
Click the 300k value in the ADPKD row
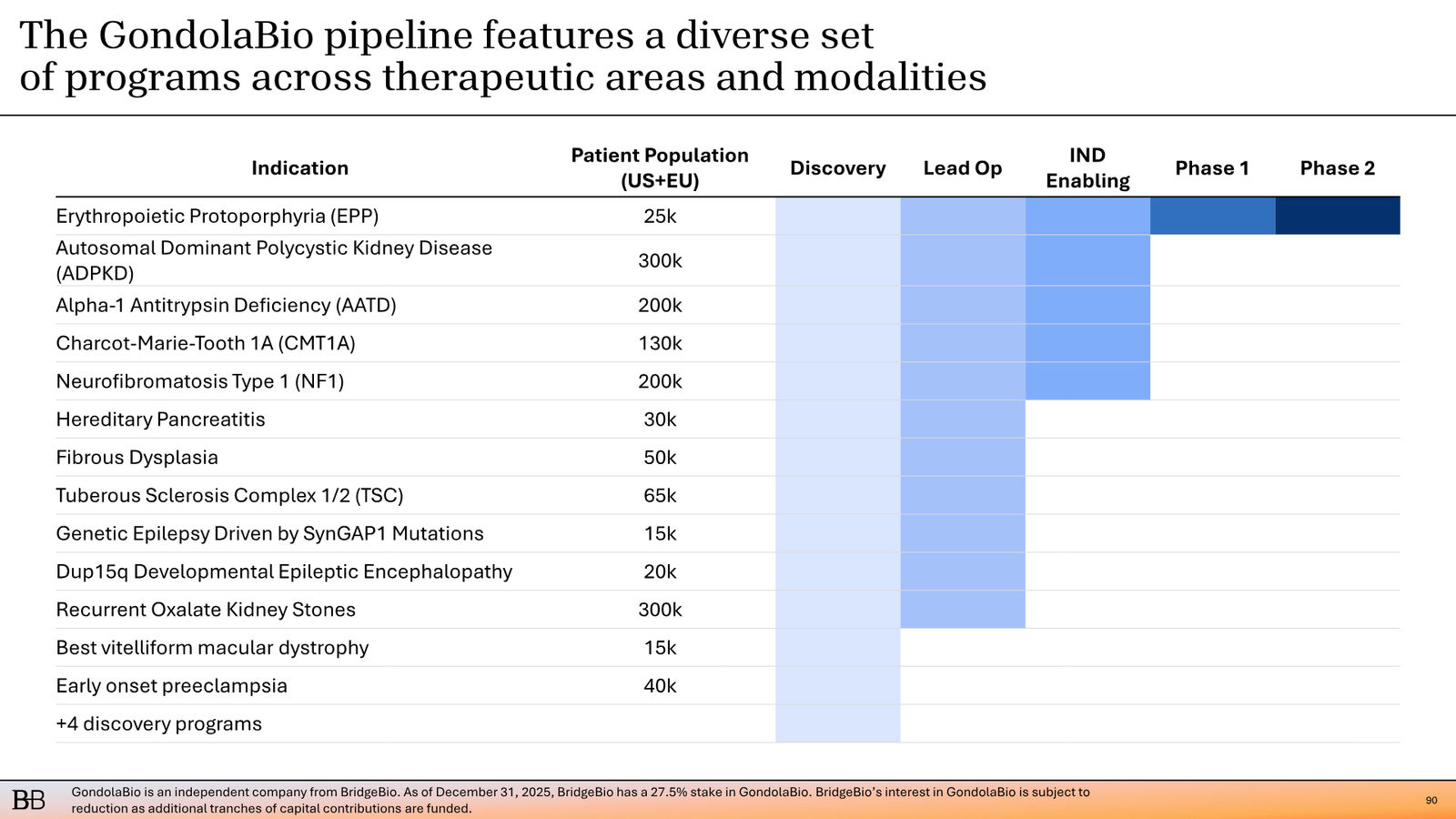[660, 261]
